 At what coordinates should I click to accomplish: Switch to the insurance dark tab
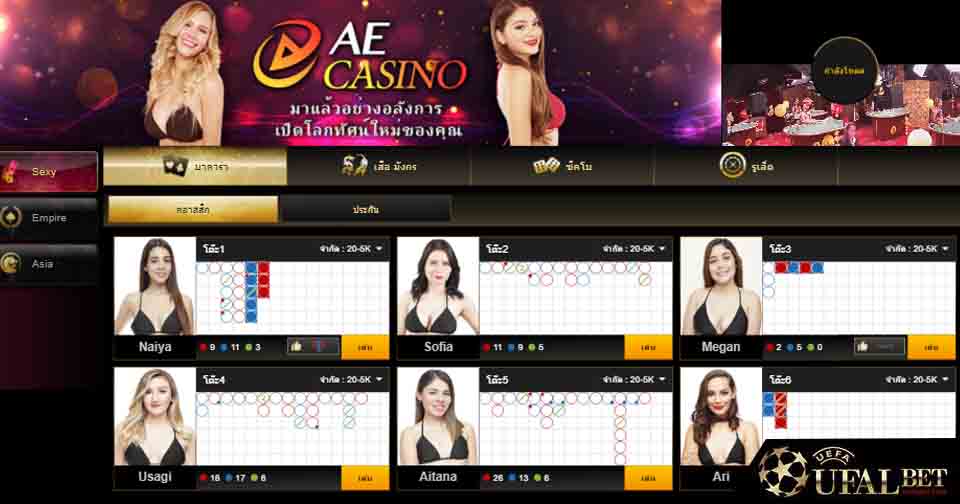pos(366,209)
